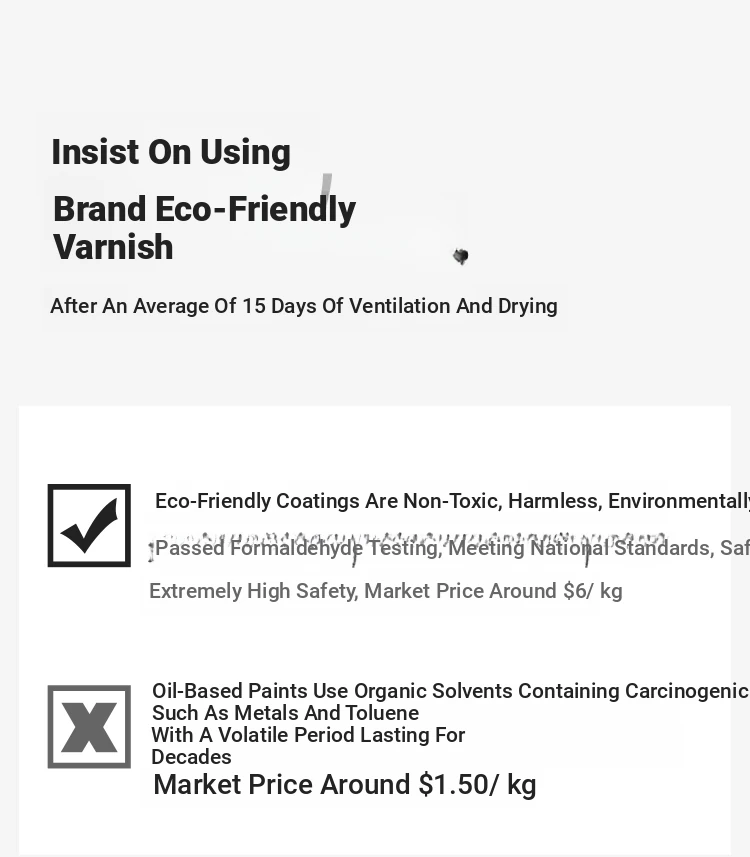Image resolution: width=750 pixels, height=857 pixels.
Task: Click the black checkmark box icon
Action: pos(89,525)
